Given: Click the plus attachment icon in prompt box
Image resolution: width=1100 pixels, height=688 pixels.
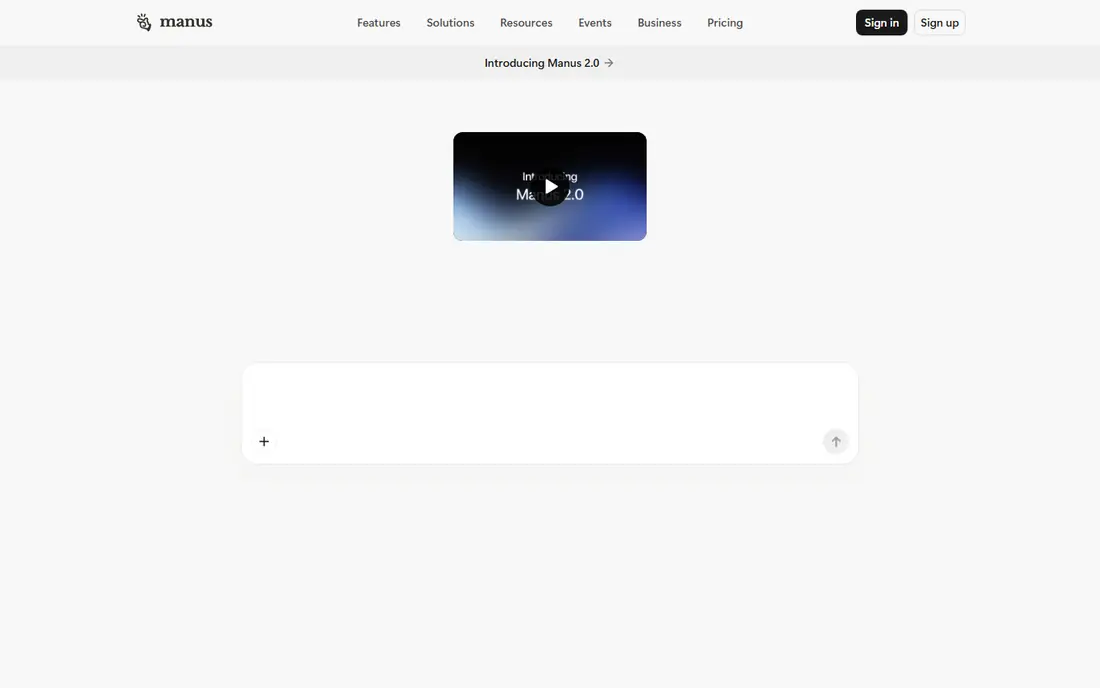Looking at the screenshot, I should pos(264,441).
